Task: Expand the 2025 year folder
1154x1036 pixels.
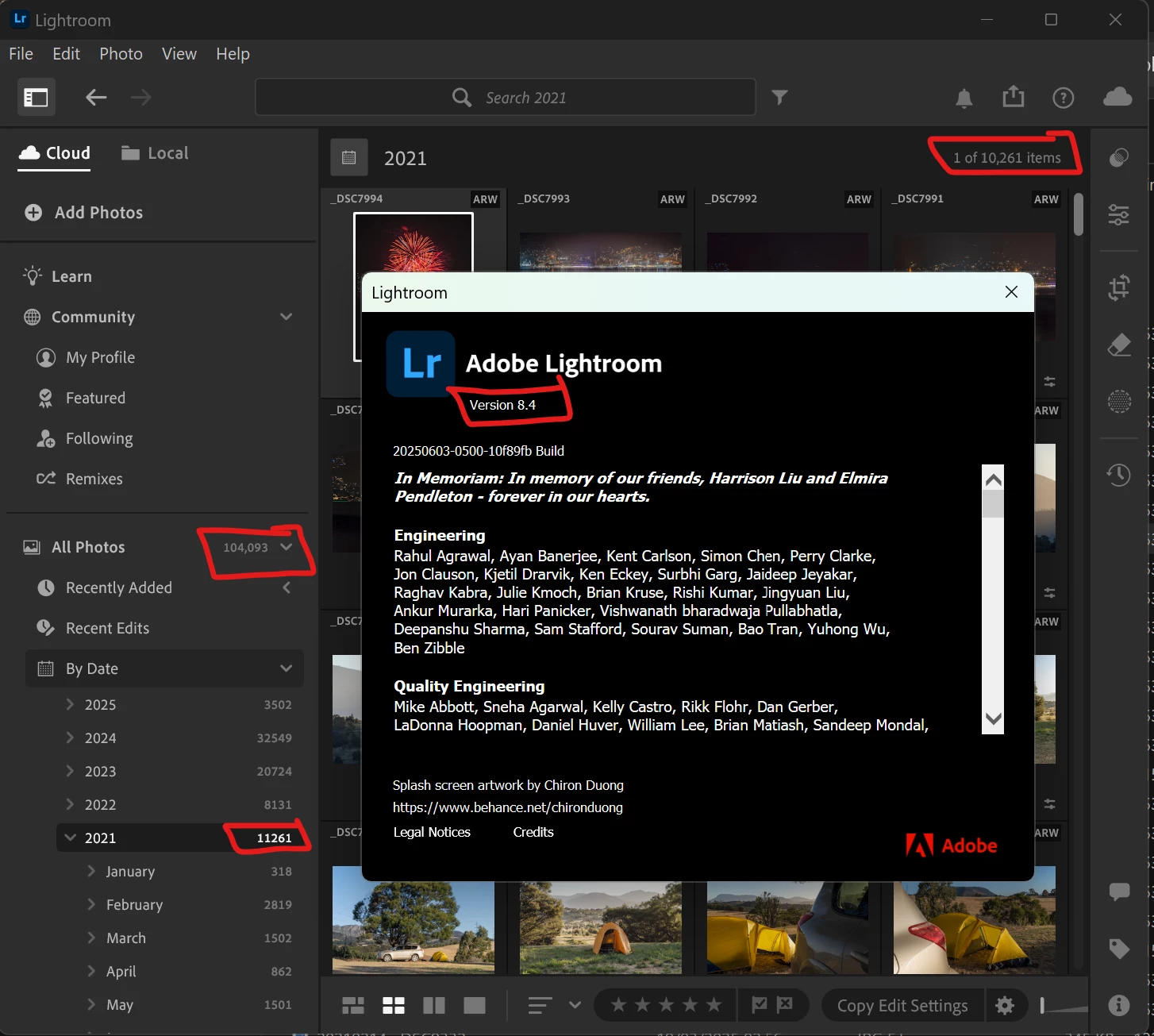Action: tap(70, 705)
